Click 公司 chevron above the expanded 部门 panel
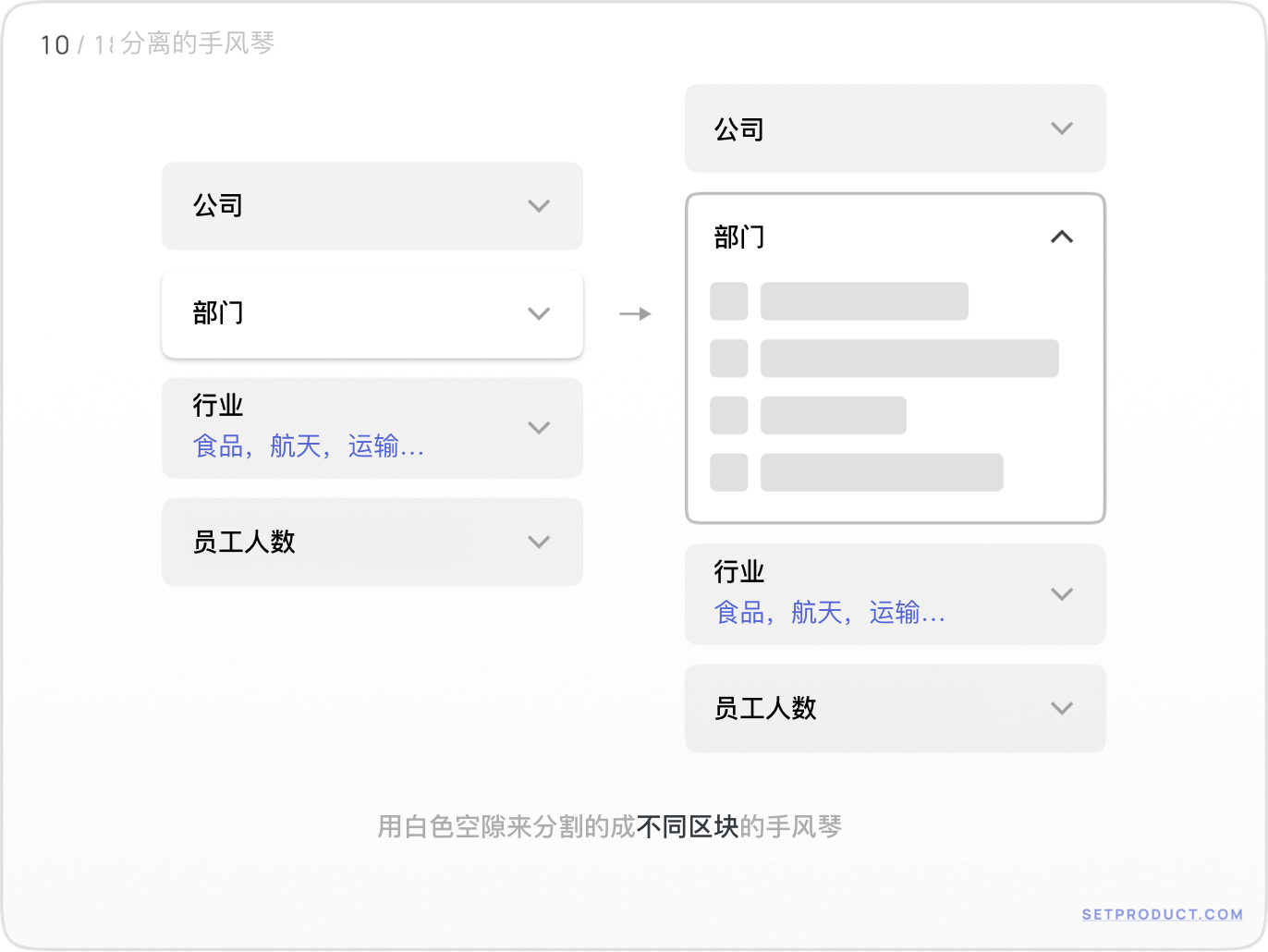 coord(1062,128)
